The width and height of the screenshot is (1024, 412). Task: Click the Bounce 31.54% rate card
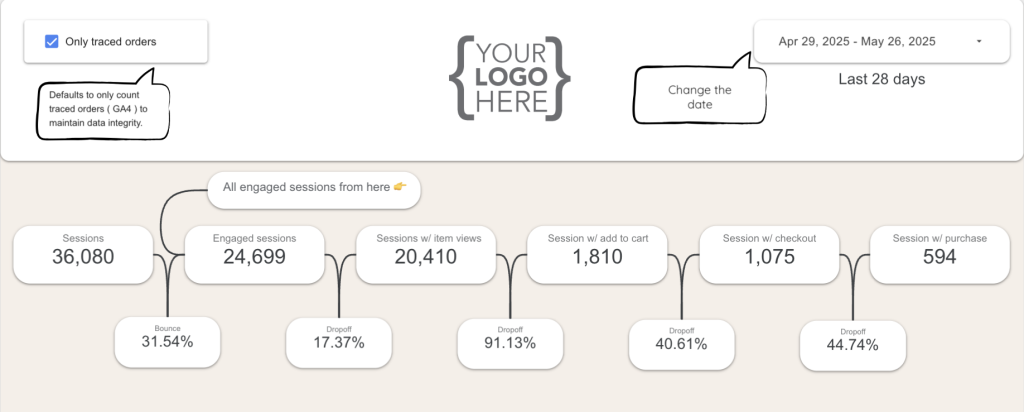click(x=167, y=341)
